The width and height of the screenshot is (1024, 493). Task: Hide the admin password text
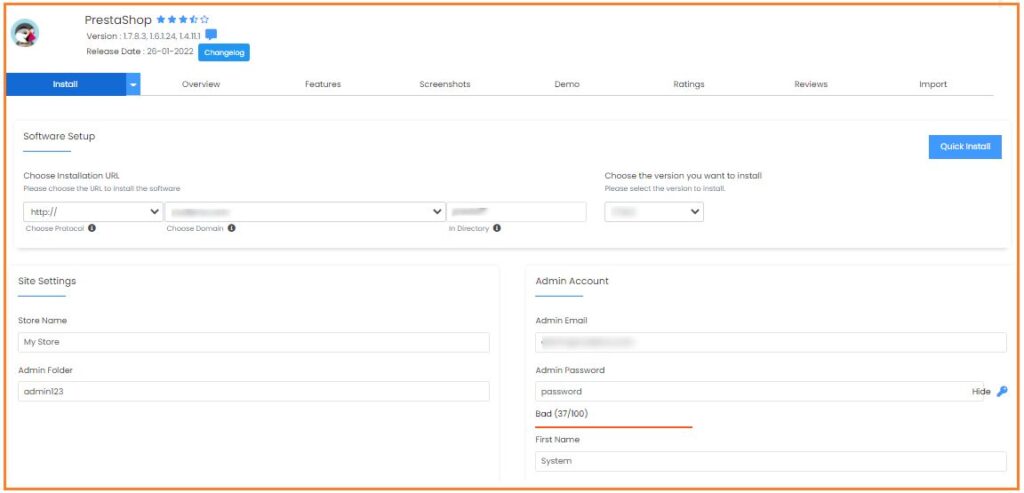click(x=981, y=392)
